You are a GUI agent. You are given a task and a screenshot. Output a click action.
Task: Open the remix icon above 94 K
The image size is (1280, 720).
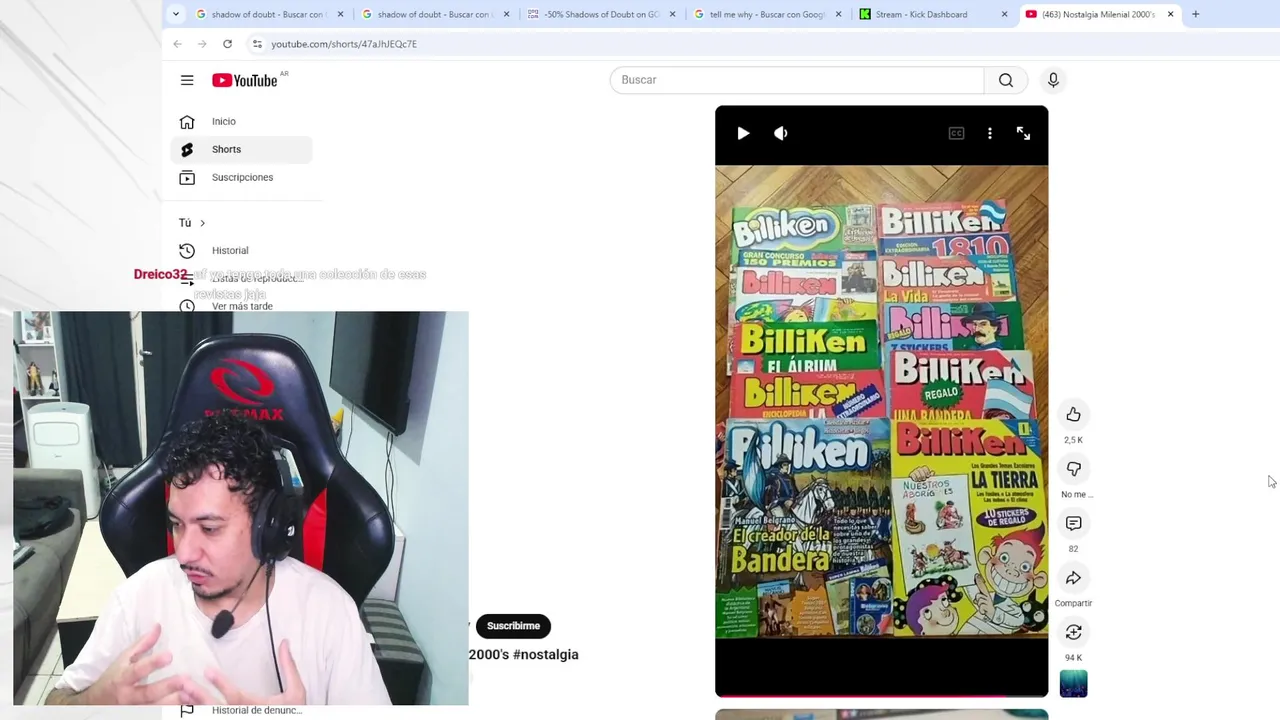1073,632
